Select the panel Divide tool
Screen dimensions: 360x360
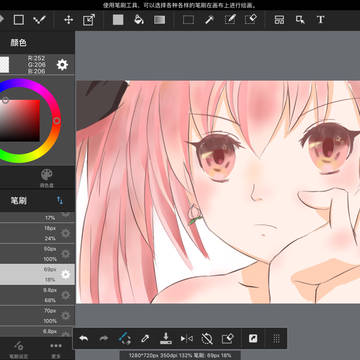(x=279, y=20)
